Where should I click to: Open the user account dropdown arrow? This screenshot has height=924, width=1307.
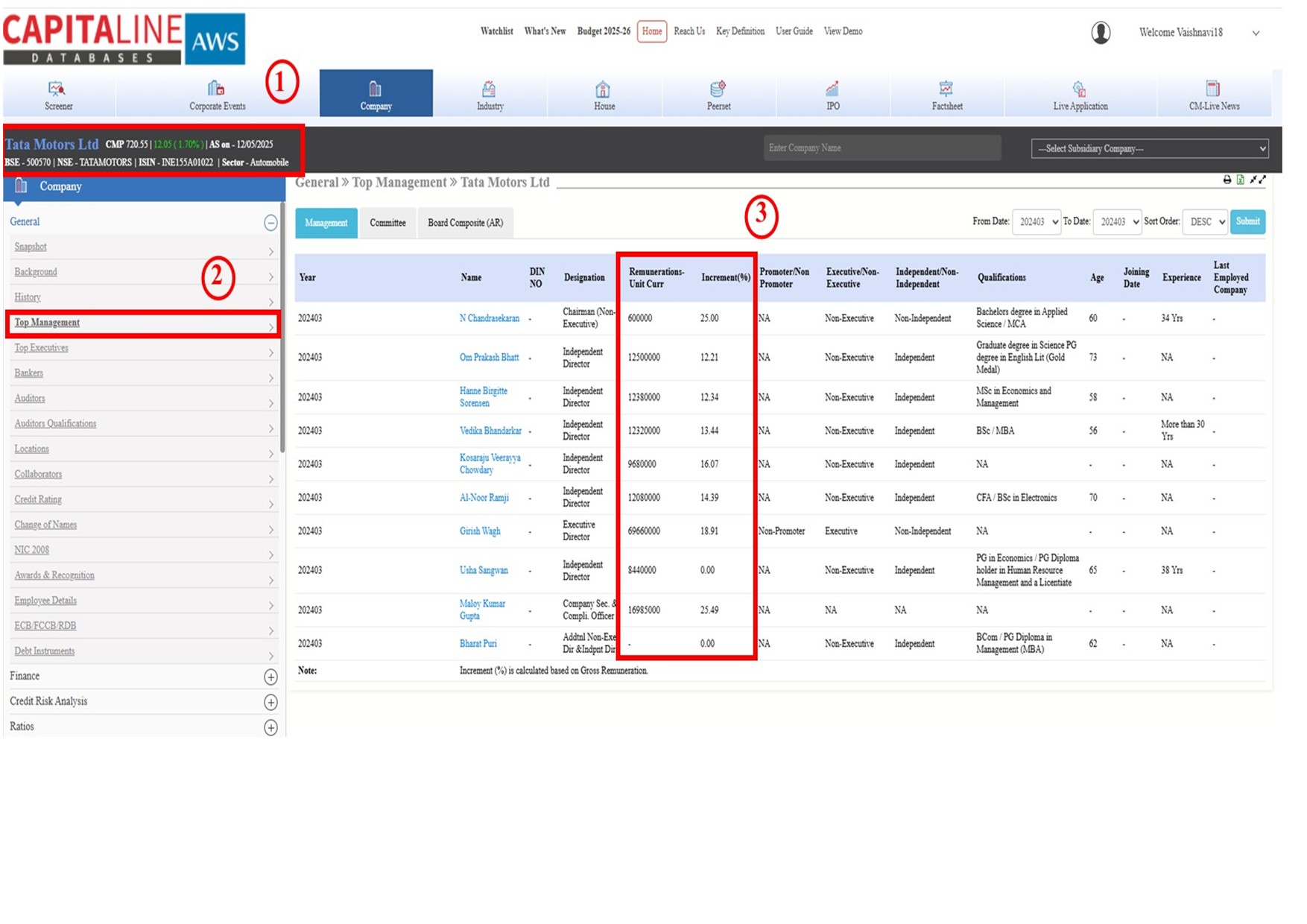point(1256,33)
